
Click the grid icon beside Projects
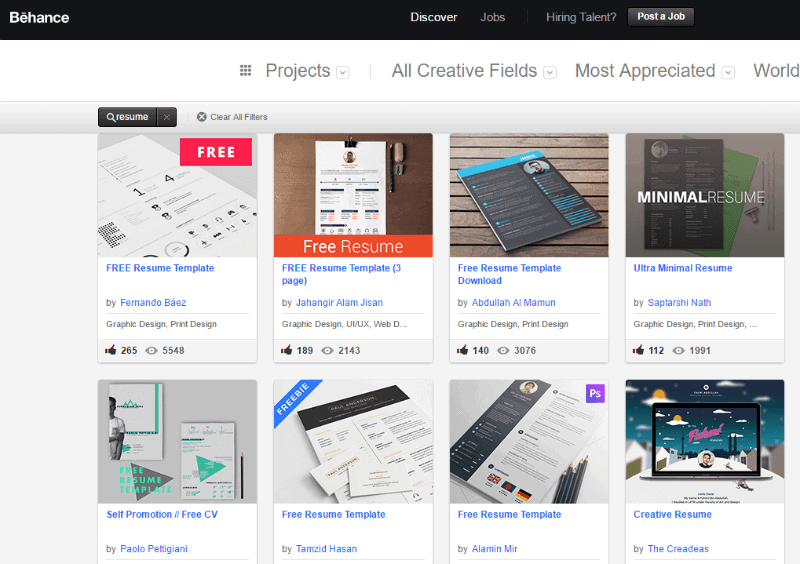click(246, 71)
